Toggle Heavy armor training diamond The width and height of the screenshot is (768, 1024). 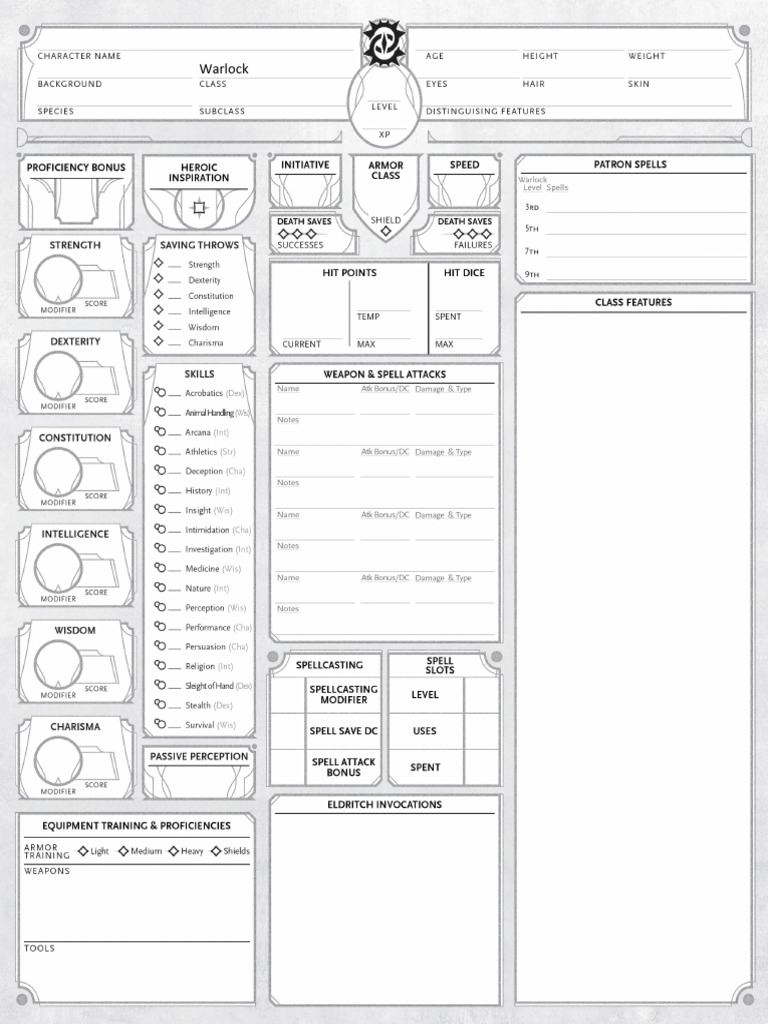click(x=173, y=851)
